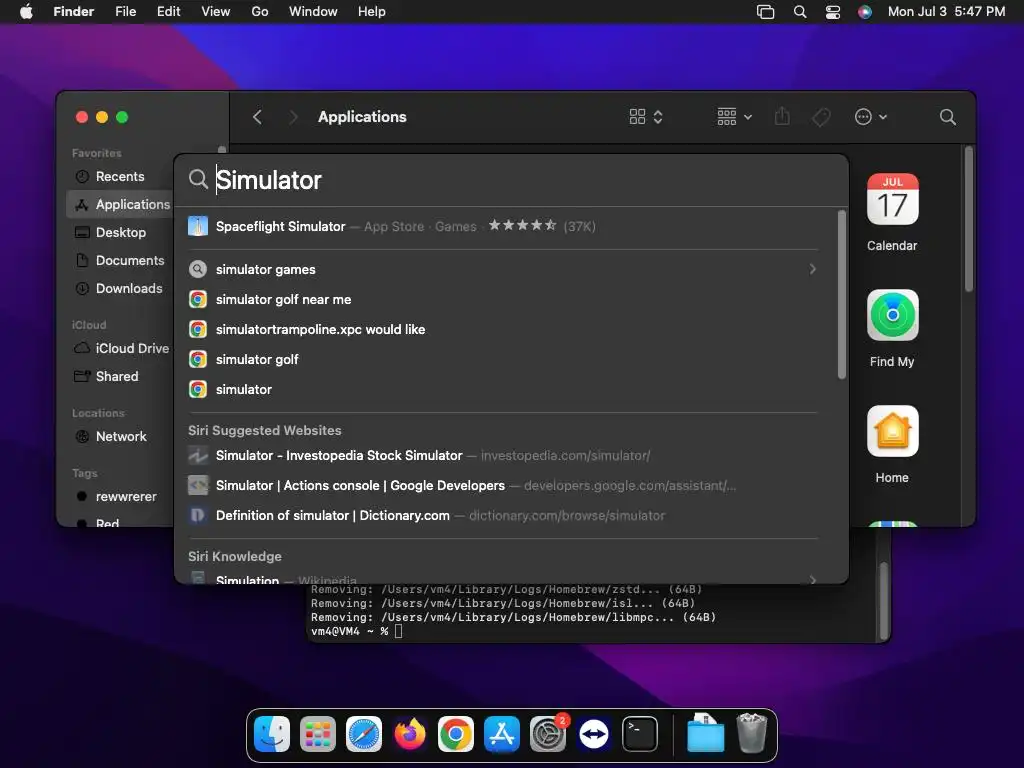The width and height of the screenshot is (1024, 768).
Task: Select Applications in Finder sidebar
Action: tap(120, 204)
